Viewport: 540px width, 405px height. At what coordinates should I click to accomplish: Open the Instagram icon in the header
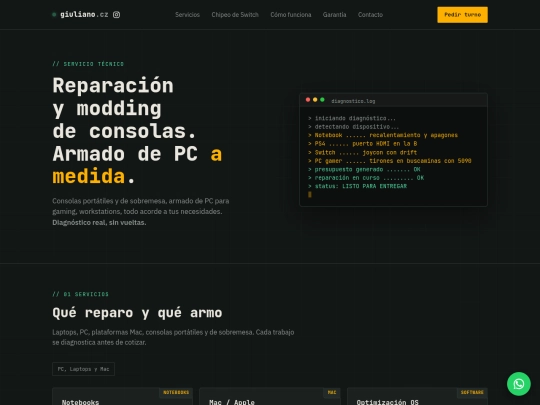[116, 14]
